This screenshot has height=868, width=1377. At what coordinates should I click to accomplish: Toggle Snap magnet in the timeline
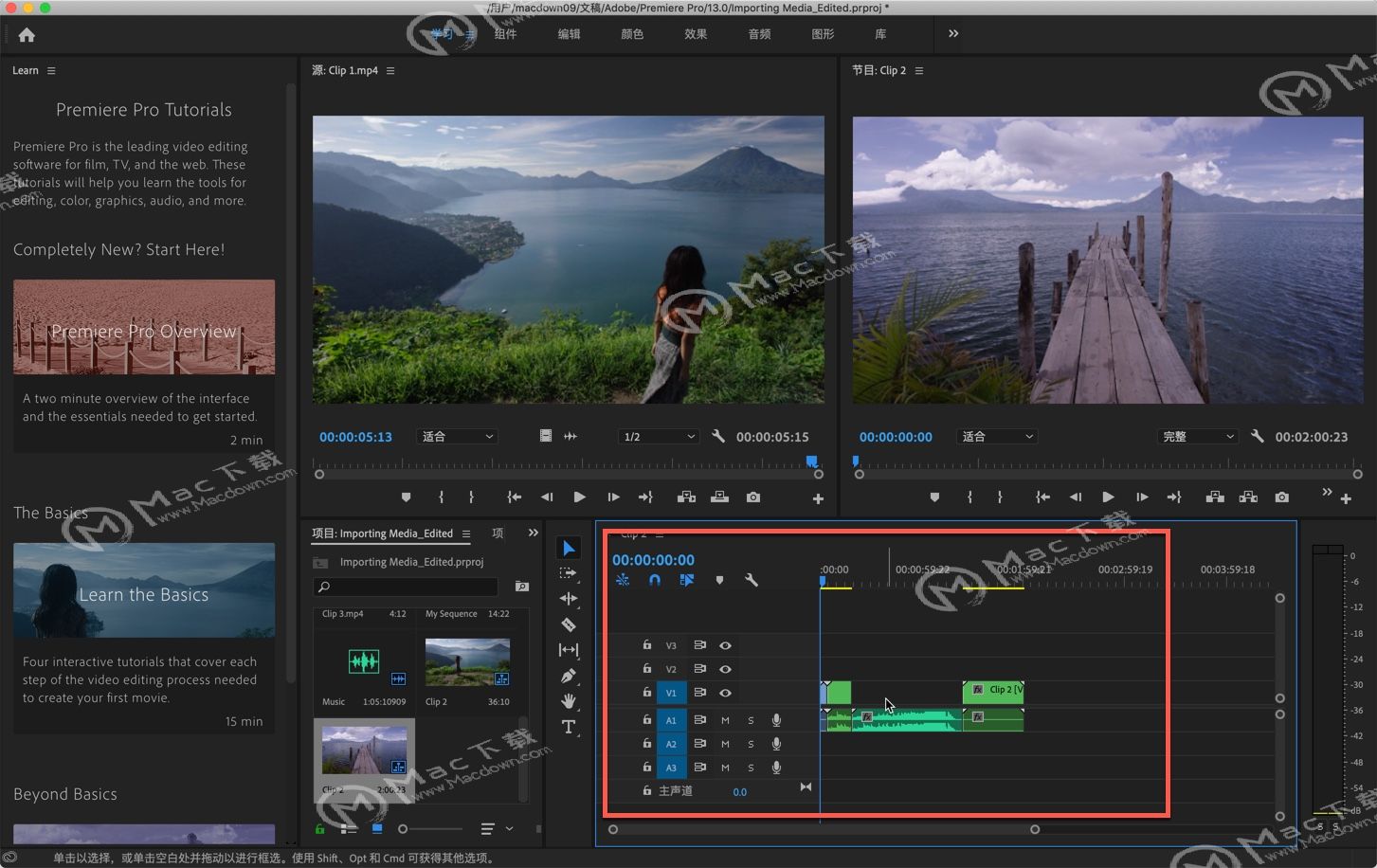coord(655,580)
